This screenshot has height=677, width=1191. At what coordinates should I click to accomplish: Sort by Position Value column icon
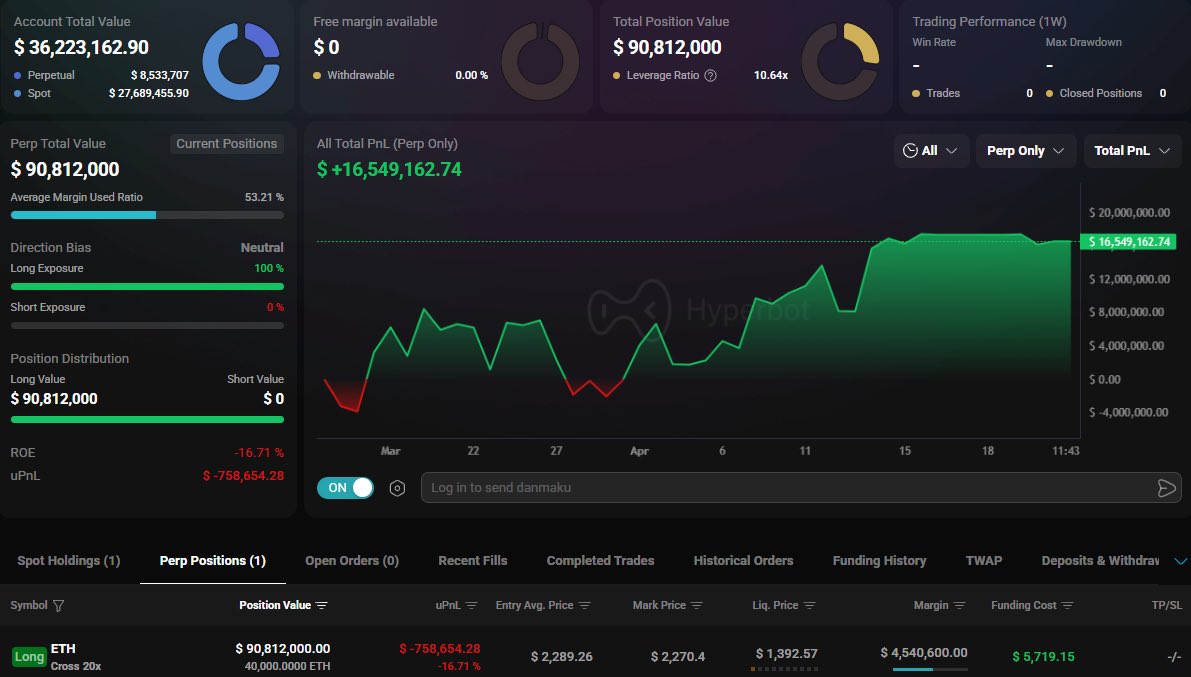(321, 606)
